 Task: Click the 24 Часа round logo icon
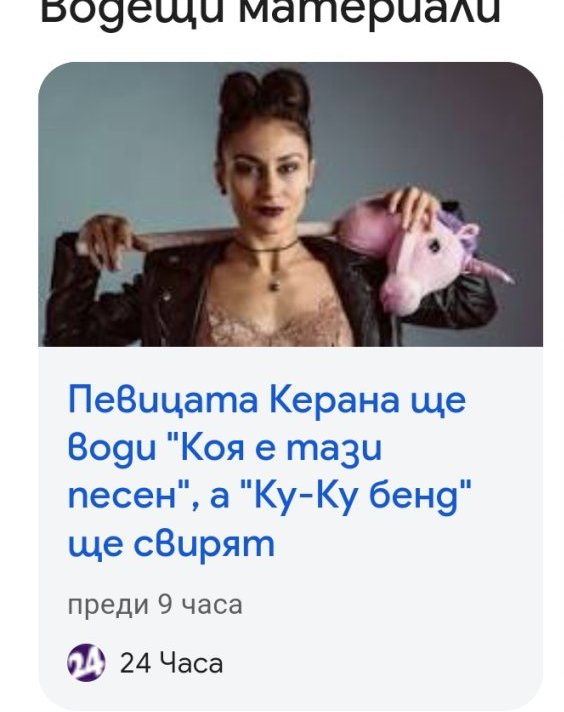86,663
